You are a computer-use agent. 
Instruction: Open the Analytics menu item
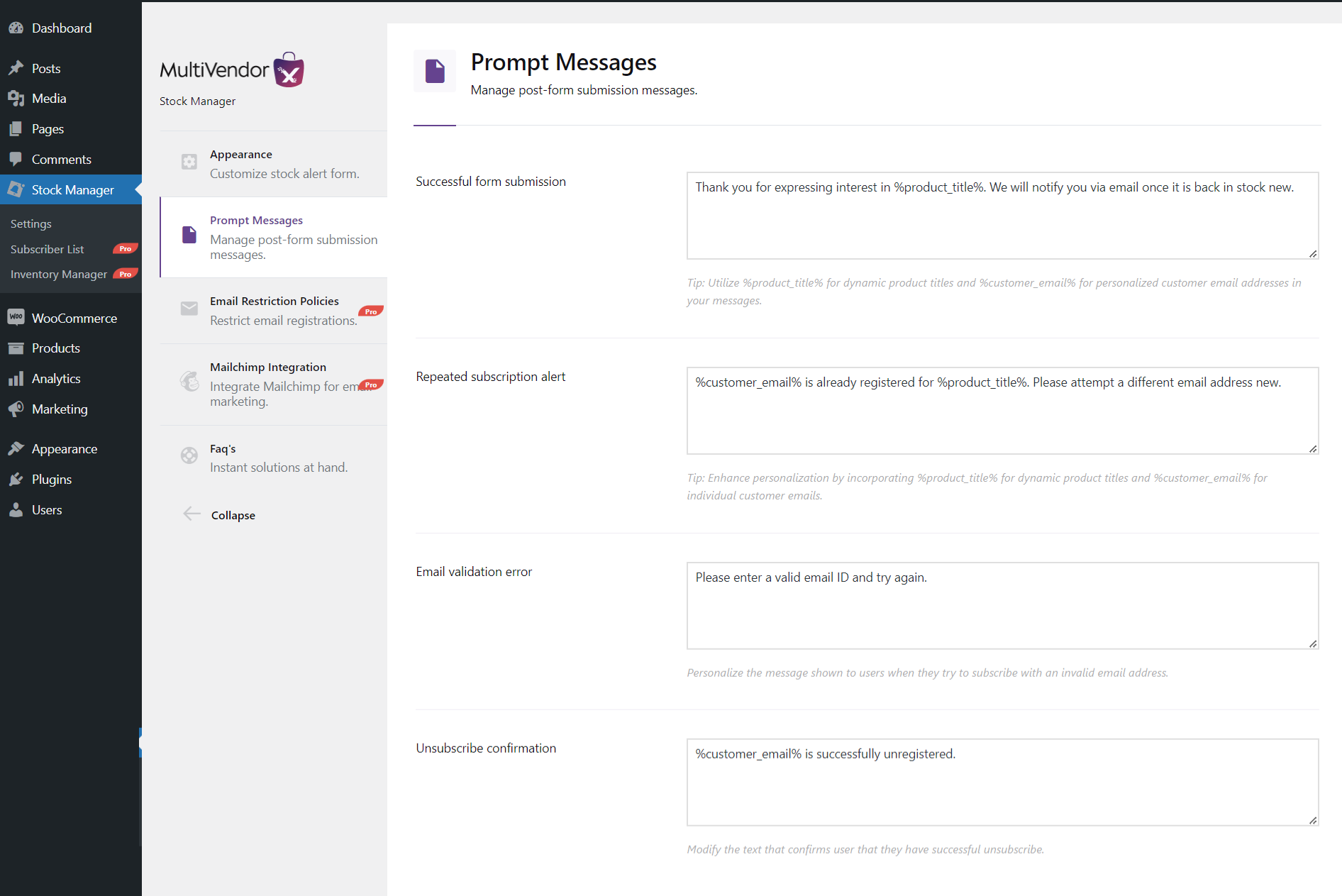point(71,379)
